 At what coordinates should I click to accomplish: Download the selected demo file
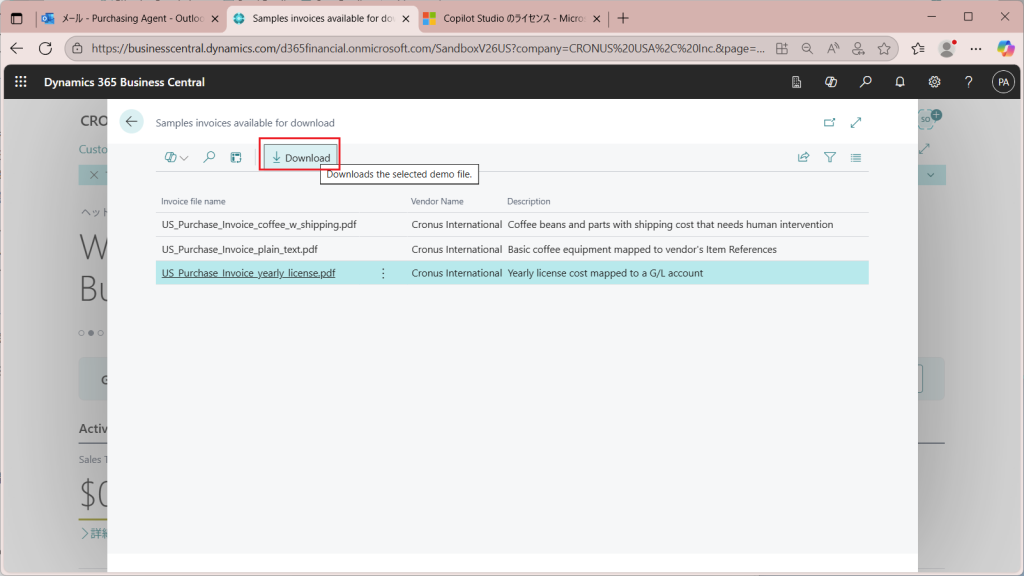[x=300, y=157]
